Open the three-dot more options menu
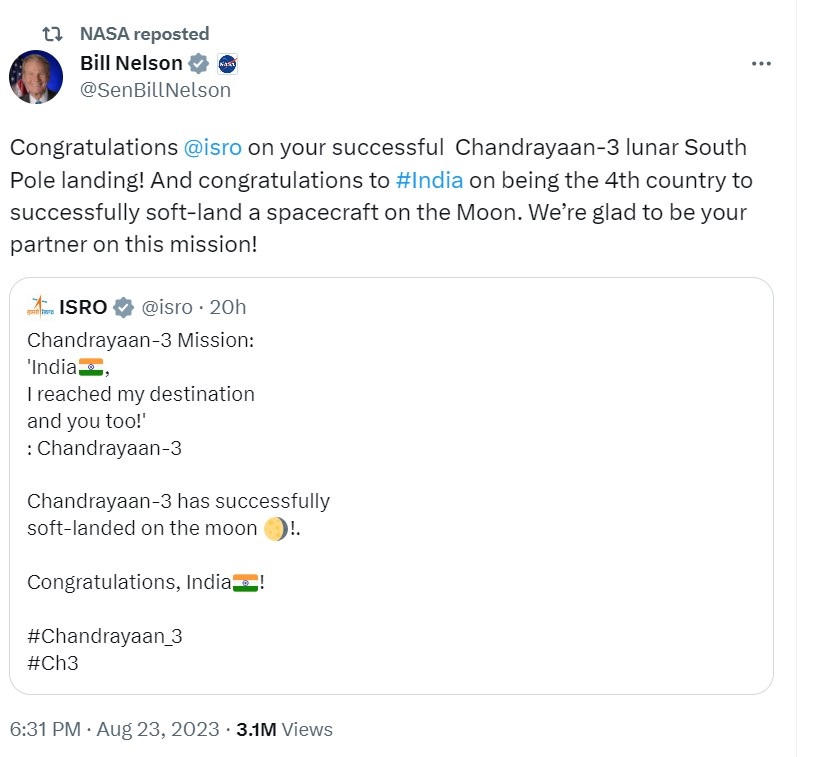The image size is (830, 757). click(761, 64)
